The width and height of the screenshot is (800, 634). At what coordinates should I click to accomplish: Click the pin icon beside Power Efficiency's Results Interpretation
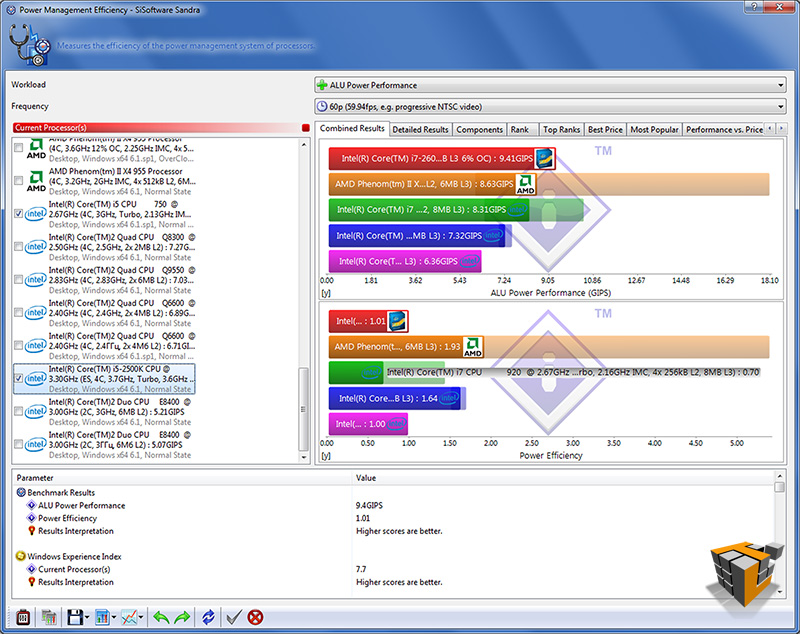[32, 530]
